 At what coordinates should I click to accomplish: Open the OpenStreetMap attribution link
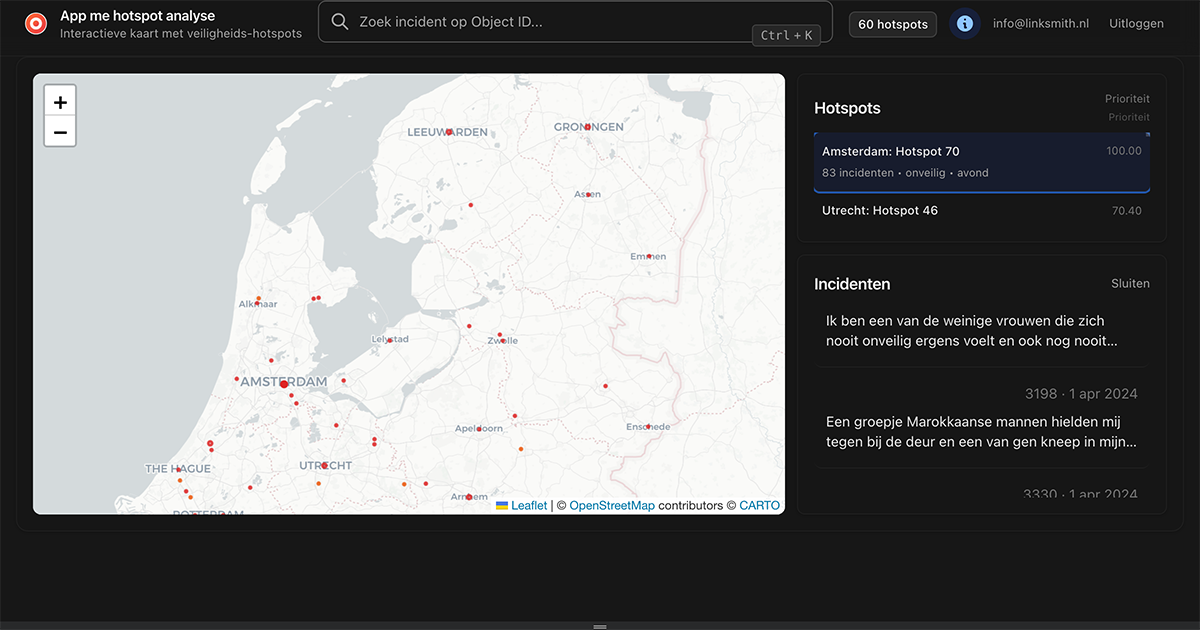tap(611, 506)
